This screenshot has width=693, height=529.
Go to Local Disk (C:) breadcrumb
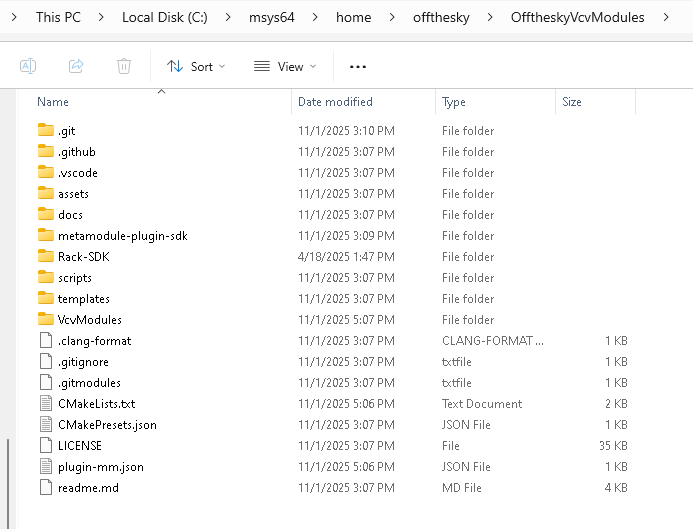click(x=162, y=17)
